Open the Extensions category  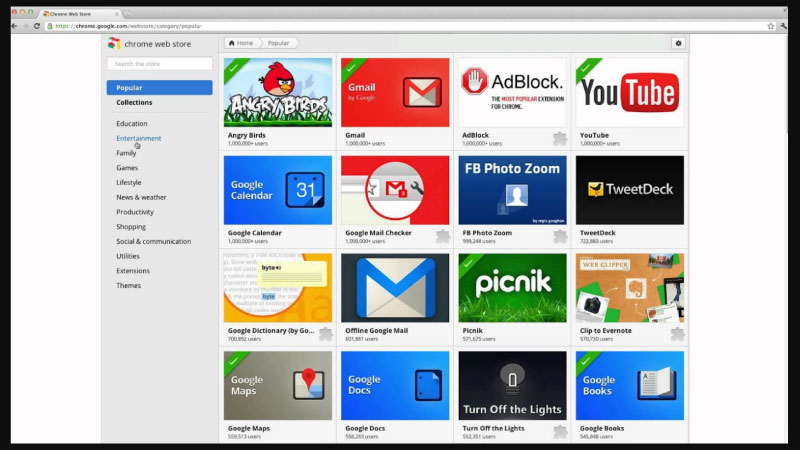point(133,271)
